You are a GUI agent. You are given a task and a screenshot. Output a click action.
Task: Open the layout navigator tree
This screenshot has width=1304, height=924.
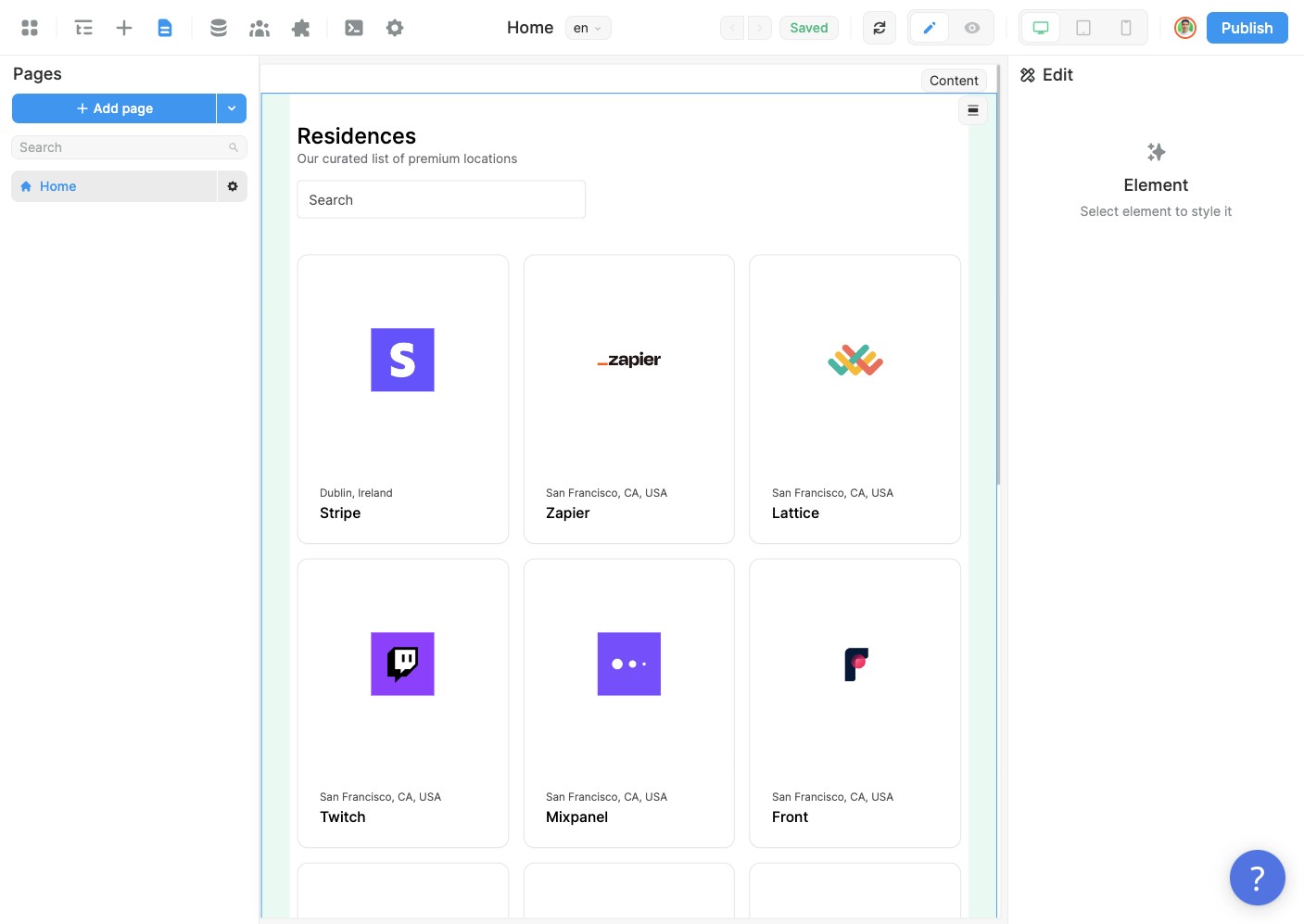[x=83, y=28]
